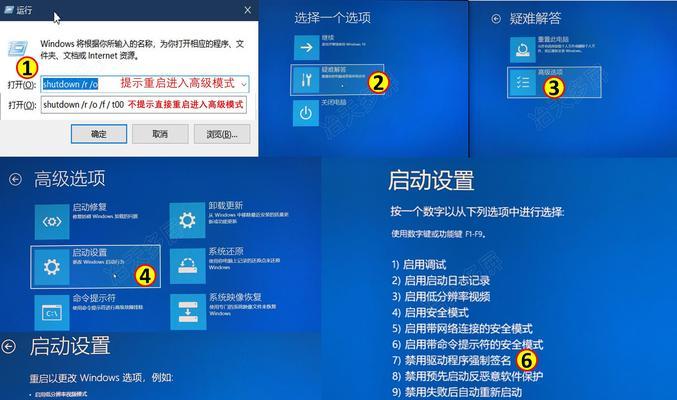This screenshot has width=677, height=400.
Task: Click the 按一个数字以从下列选项中进行选择 instruction
Action: pos(478,212)
